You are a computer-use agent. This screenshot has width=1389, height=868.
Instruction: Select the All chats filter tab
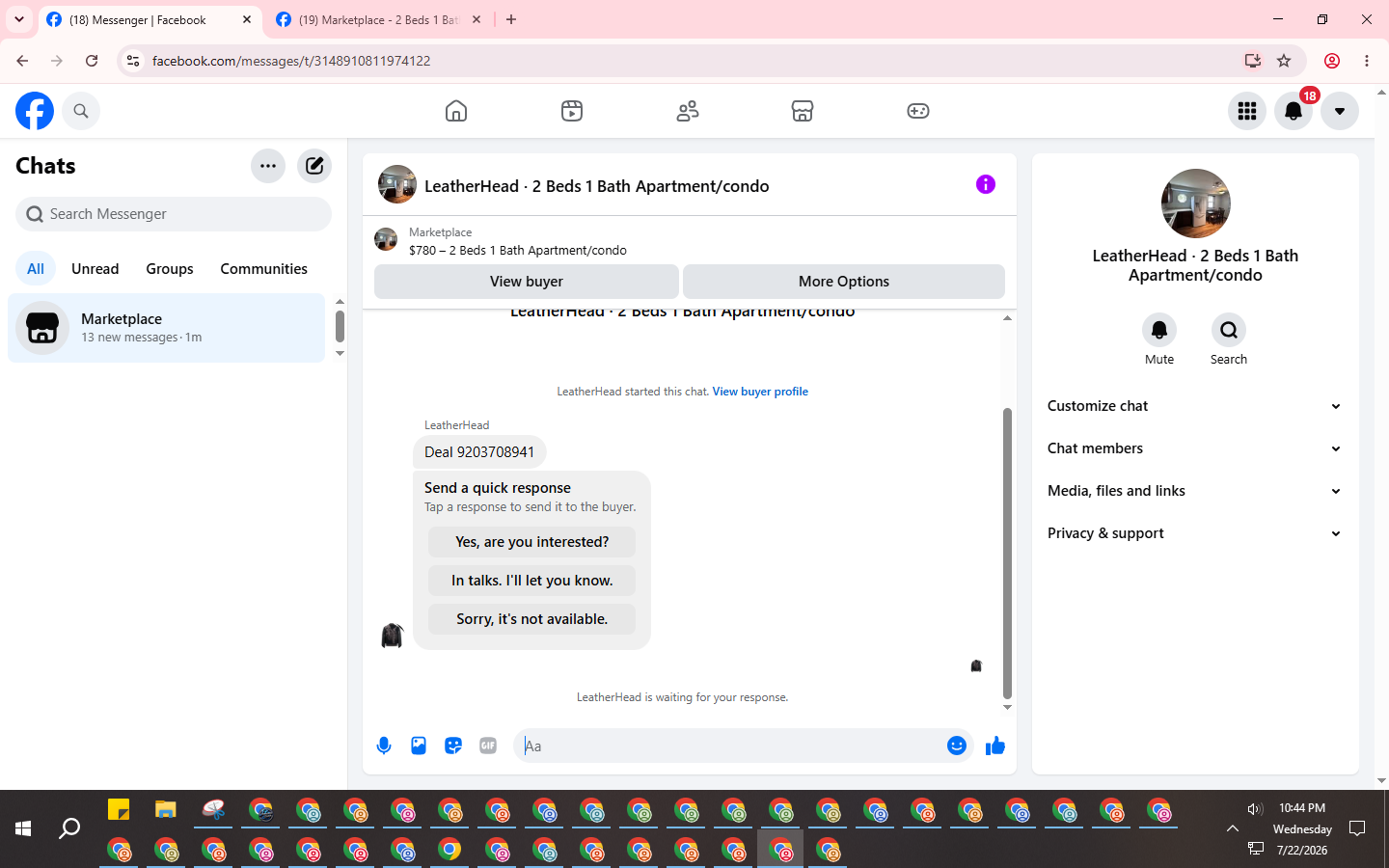36,269
